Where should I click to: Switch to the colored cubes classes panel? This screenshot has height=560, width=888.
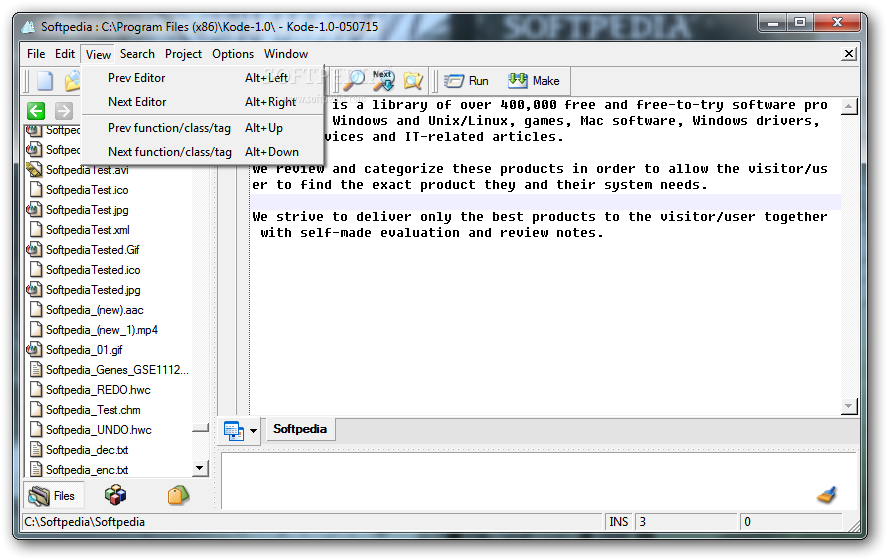coord(116,495)
